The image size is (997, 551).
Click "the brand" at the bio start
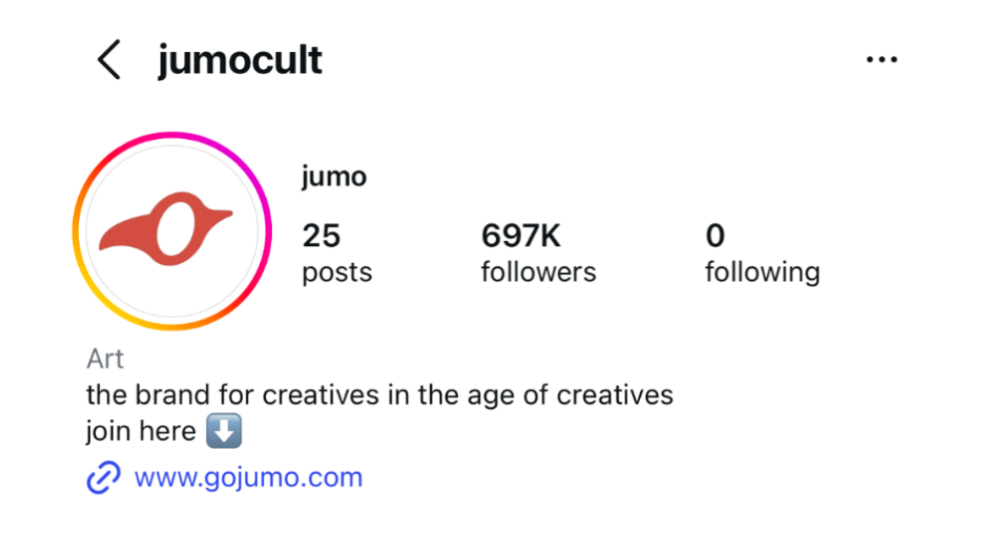pyautogui.click(x=140, y=395)
